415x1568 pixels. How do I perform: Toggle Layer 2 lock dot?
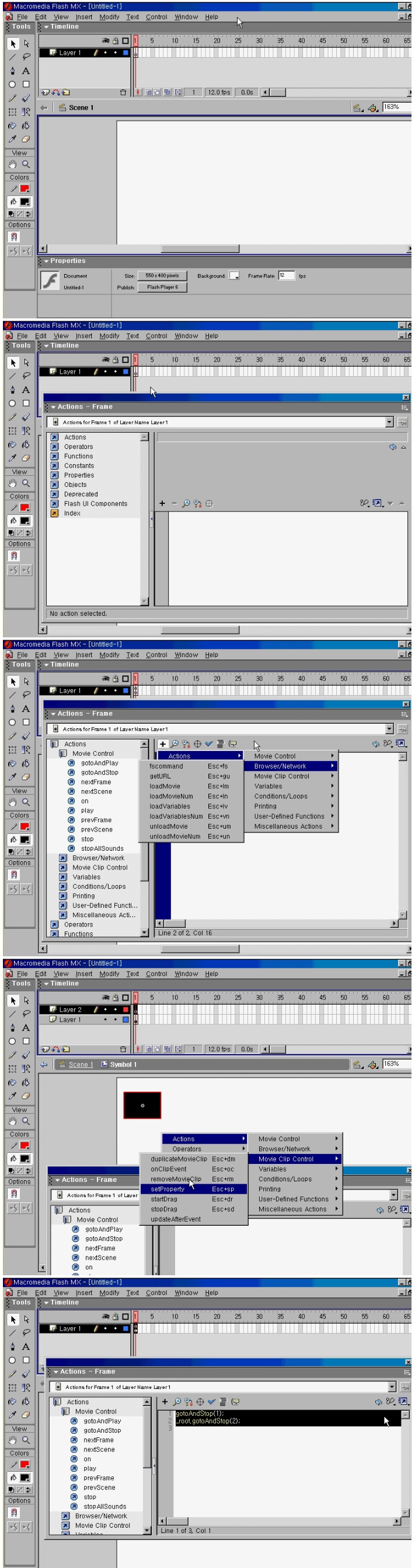coord(116,1009)
